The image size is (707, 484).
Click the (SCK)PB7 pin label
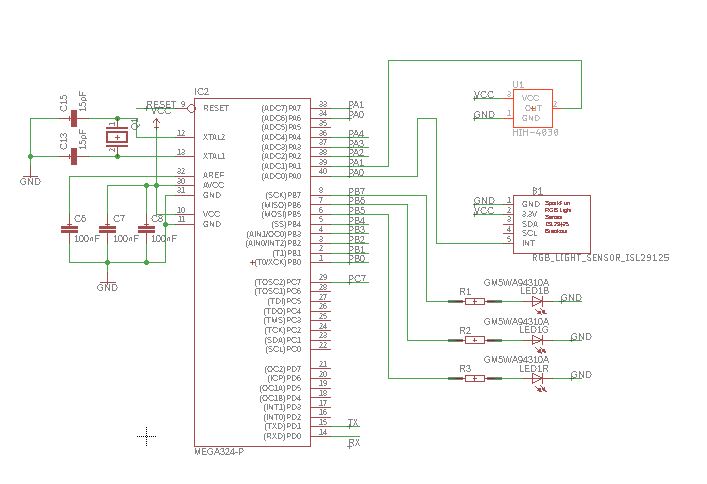point(283,195)
